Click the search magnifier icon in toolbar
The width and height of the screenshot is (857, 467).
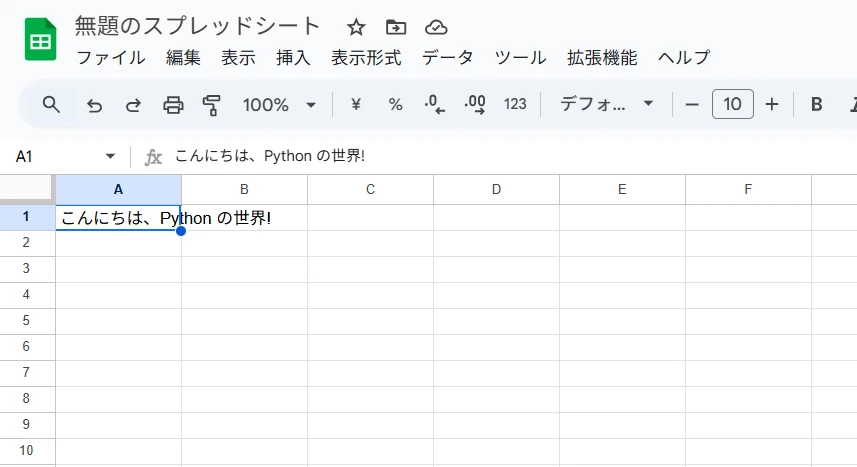[52, 104]
